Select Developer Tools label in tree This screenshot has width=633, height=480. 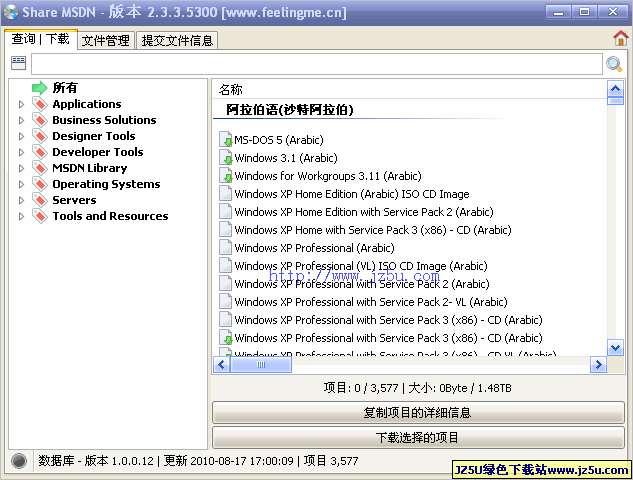point(98,152)
